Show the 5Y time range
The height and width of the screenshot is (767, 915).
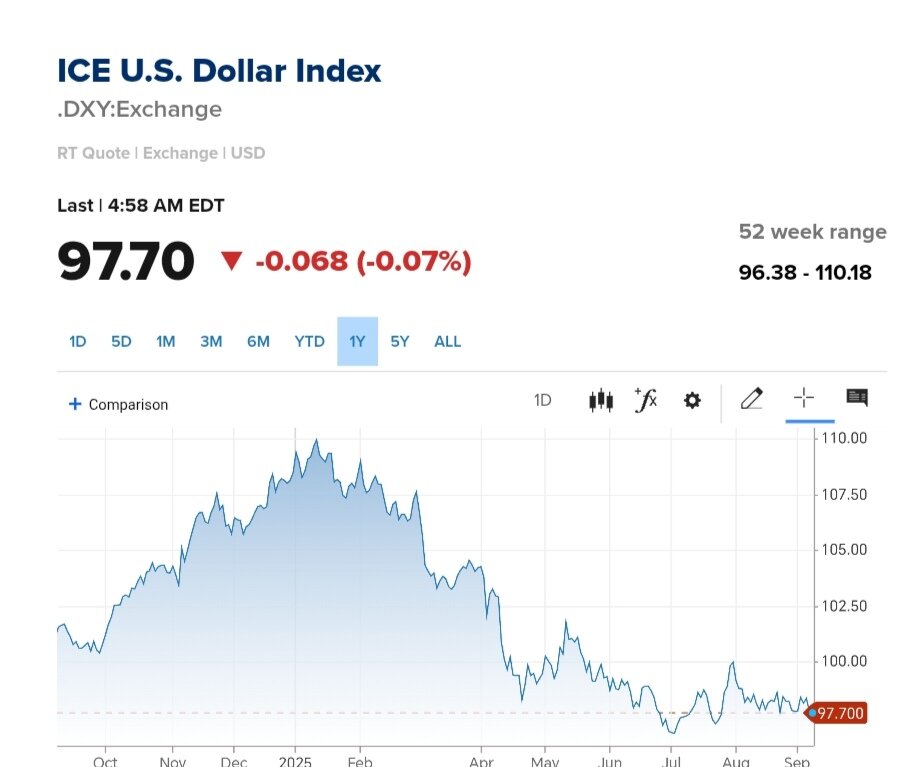[400, 342]
